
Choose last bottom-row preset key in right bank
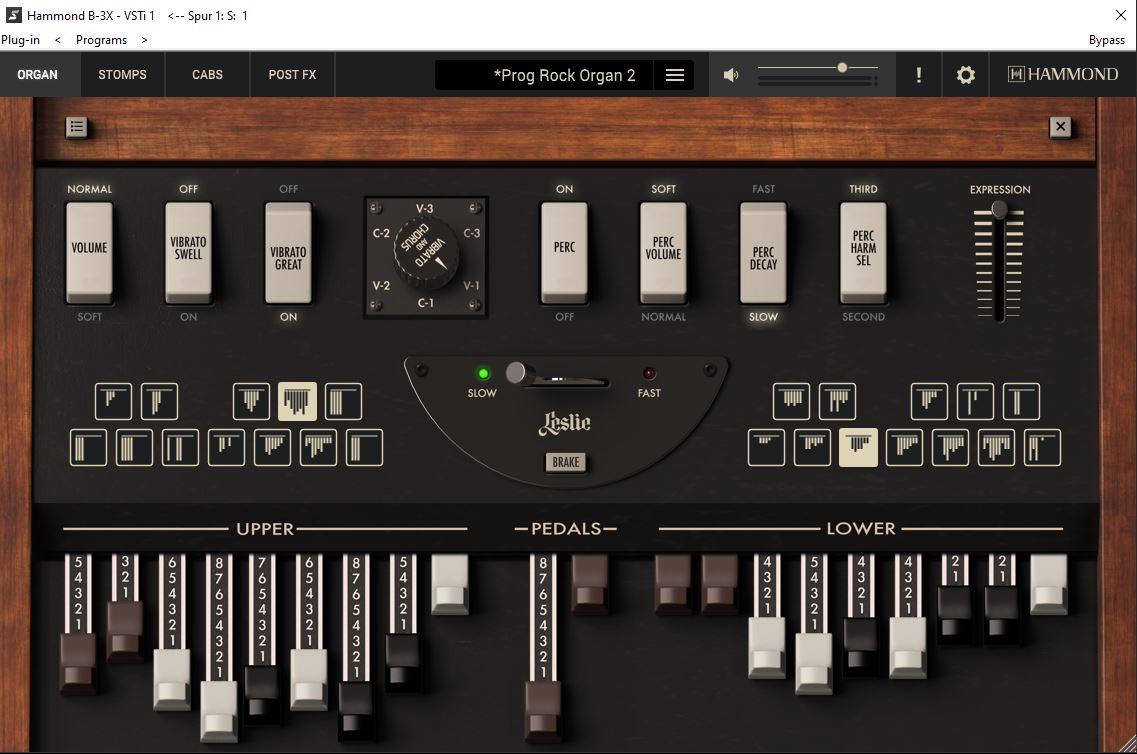tap(1043, 447)
